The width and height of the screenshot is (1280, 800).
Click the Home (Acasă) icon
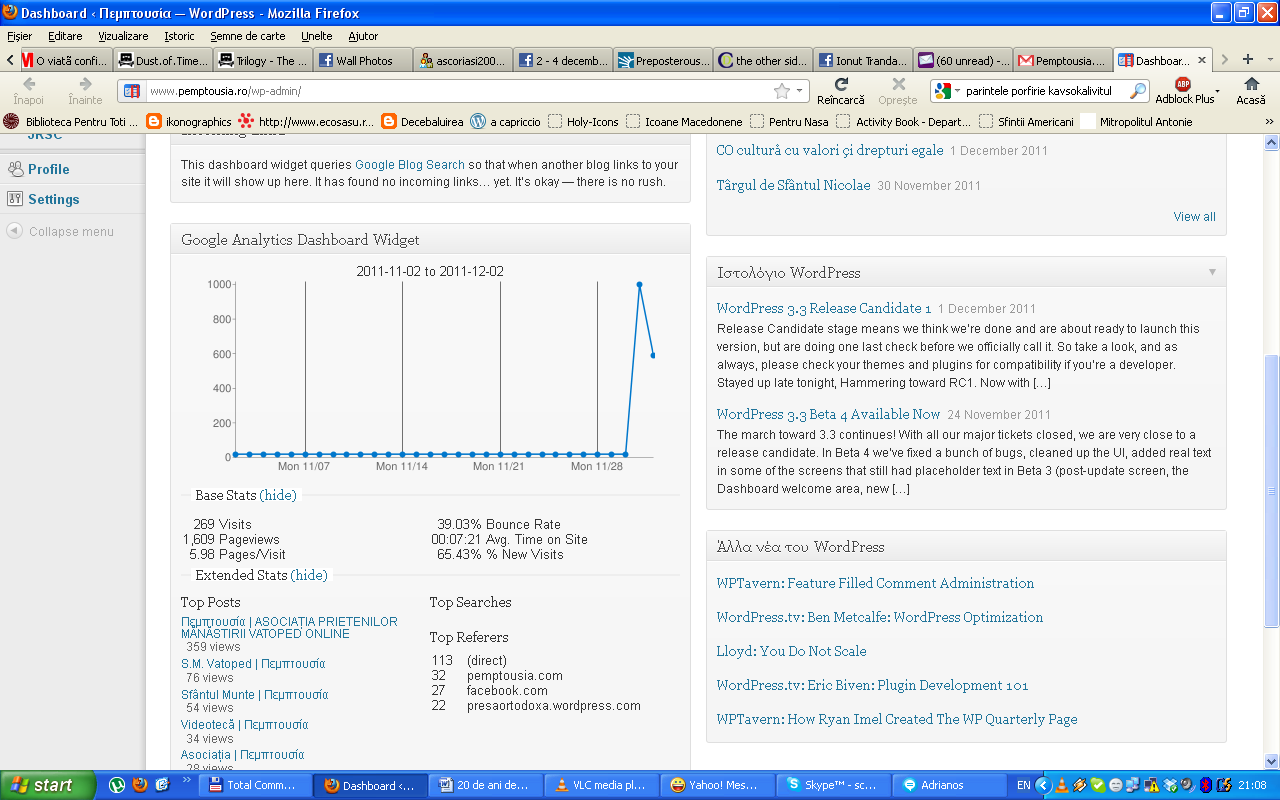coord(1250,85)
